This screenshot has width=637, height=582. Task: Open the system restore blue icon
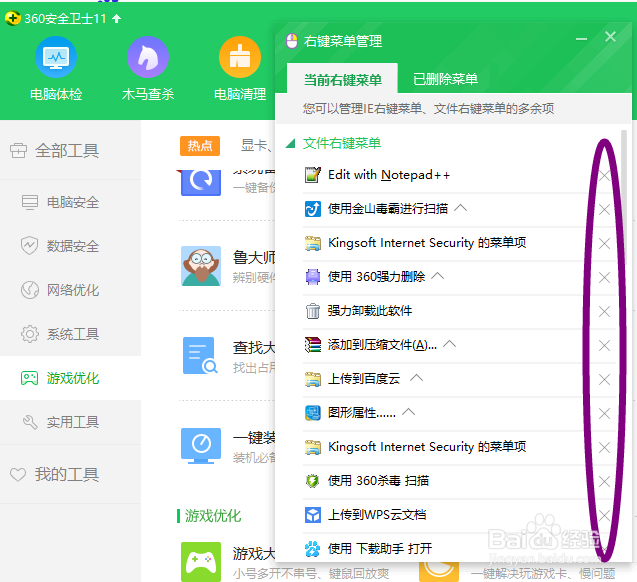(x=201, y=182)
